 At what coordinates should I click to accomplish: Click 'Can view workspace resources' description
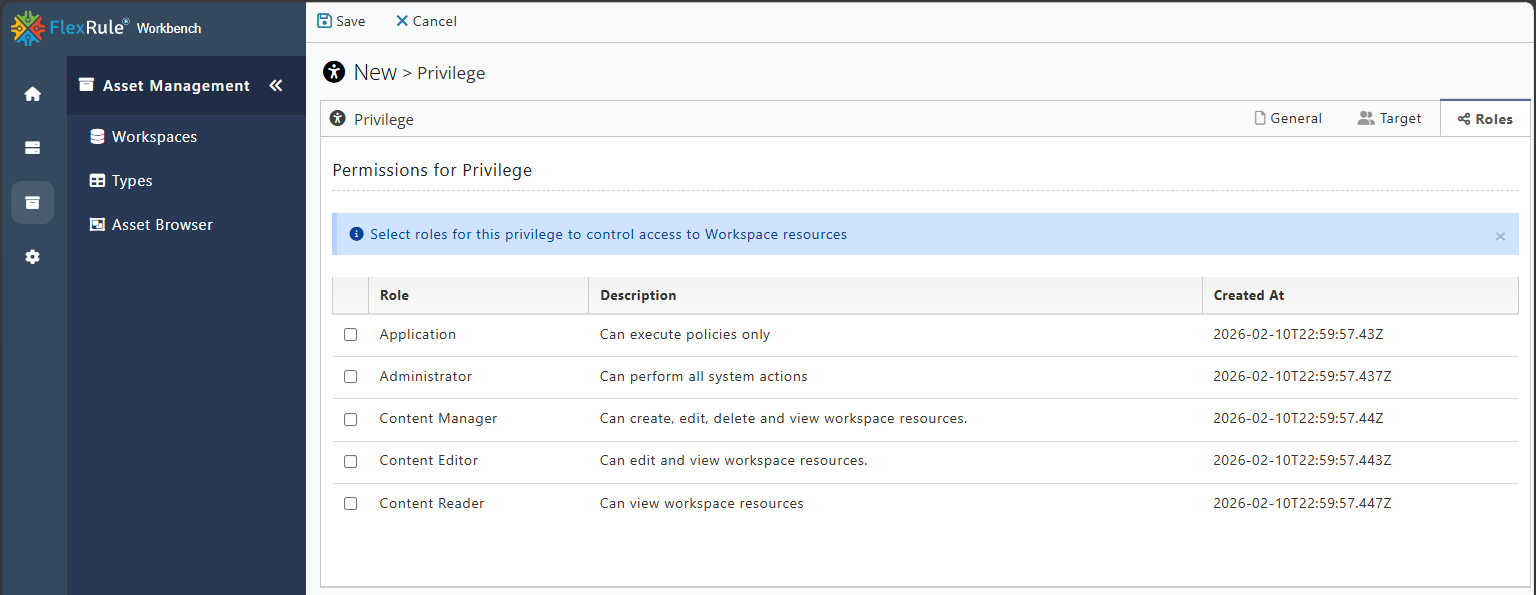click(x=702, y=503)
